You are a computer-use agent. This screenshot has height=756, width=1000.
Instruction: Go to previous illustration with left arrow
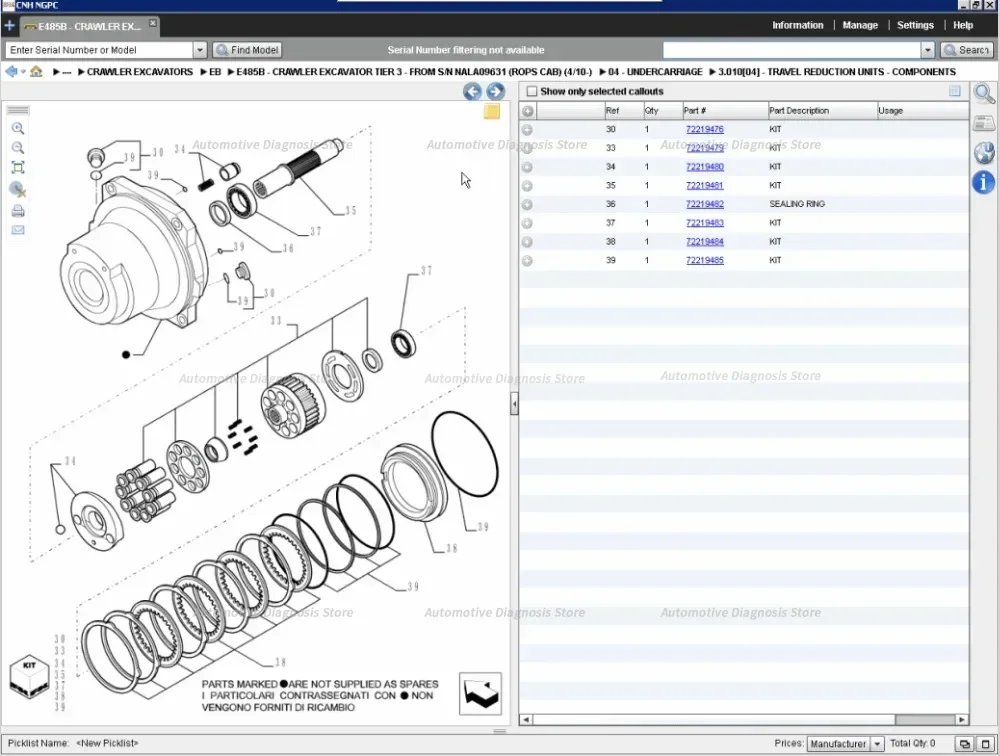(472, 92)
